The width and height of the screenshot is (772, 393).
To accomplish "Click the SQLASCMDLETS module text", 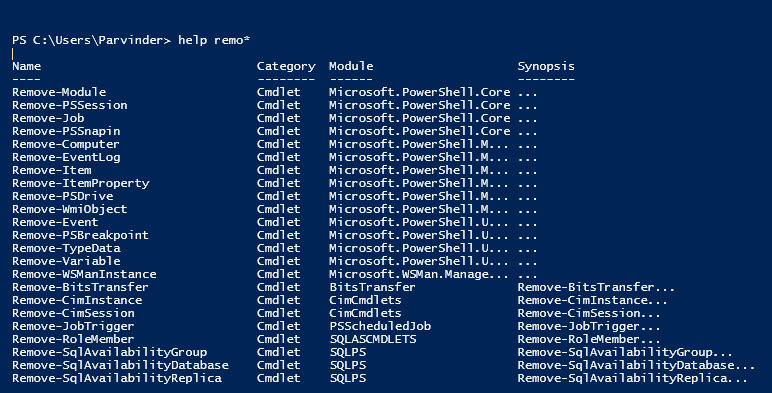I will (373, 339).
